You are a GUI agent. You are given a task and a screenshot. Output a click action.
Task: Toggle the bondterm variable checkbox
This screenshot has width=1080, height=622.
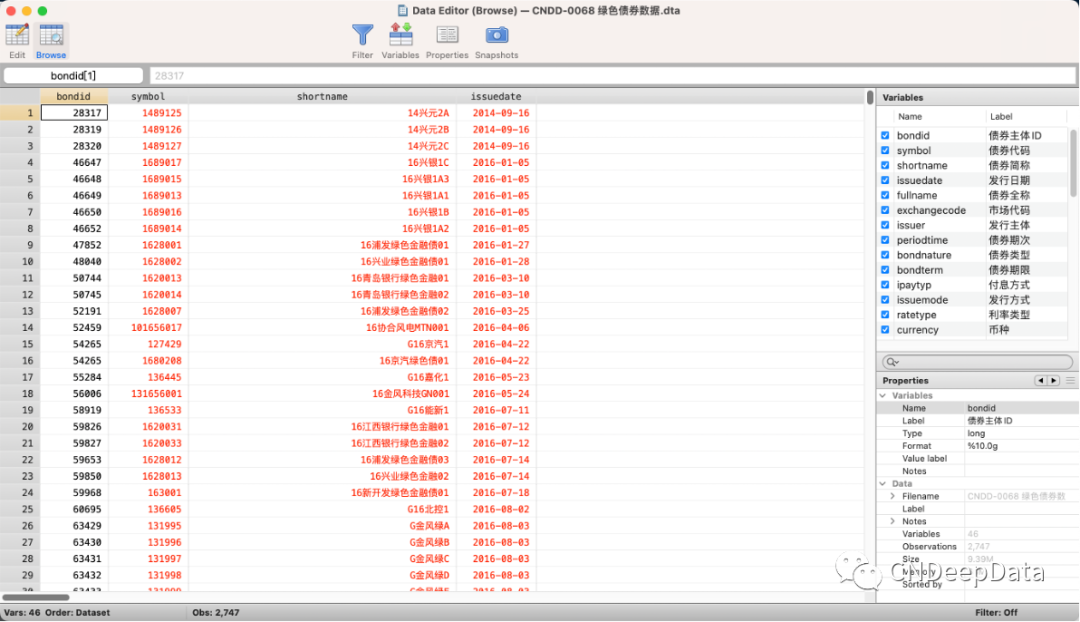(x=885, y=270)
